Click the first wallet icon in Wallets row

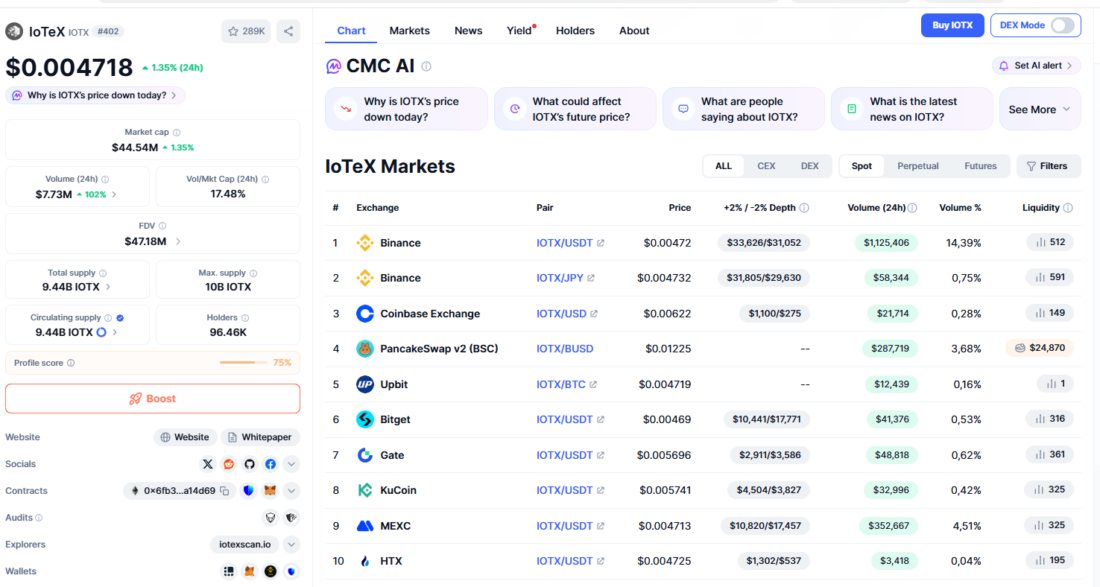tap(229, 572)
